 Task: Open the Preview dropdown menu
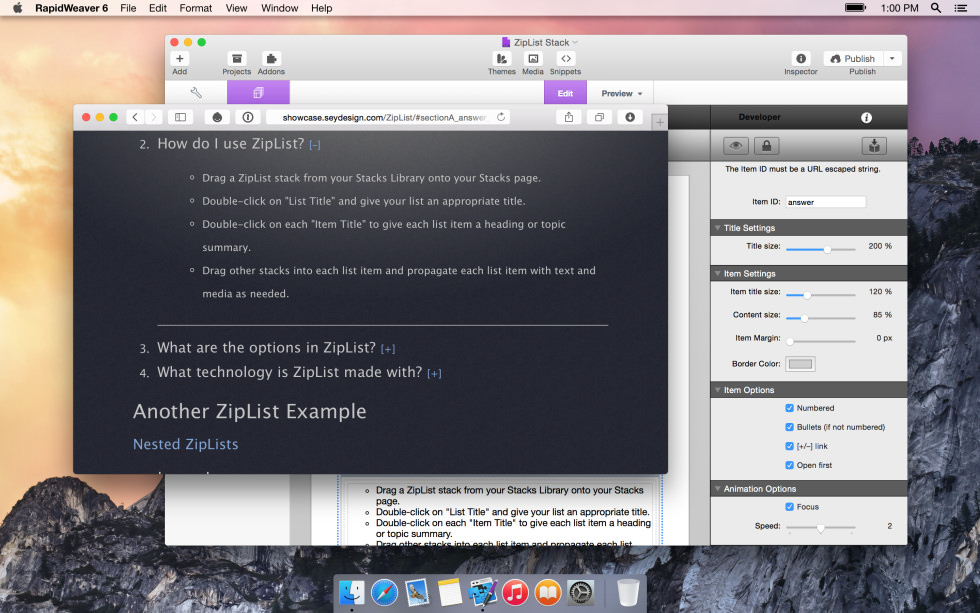click(x=621, y=93)
